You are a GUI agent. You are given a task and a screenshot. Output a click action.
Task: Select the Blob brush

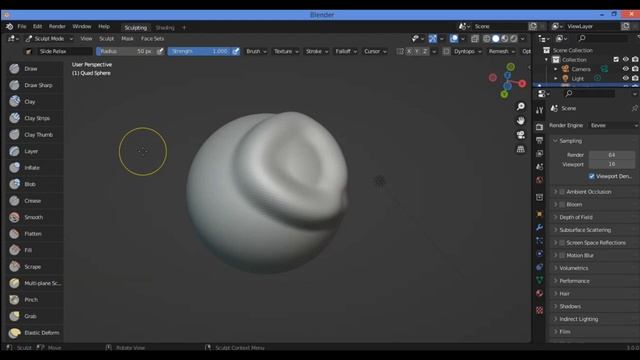[34, 184]
